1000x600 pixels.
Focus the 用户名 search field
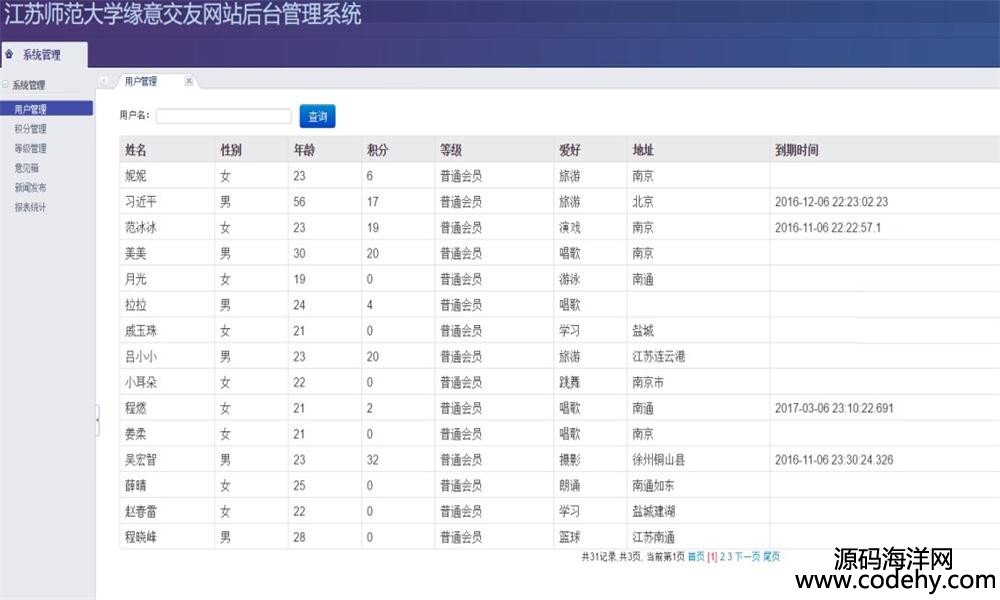[224, 116]
